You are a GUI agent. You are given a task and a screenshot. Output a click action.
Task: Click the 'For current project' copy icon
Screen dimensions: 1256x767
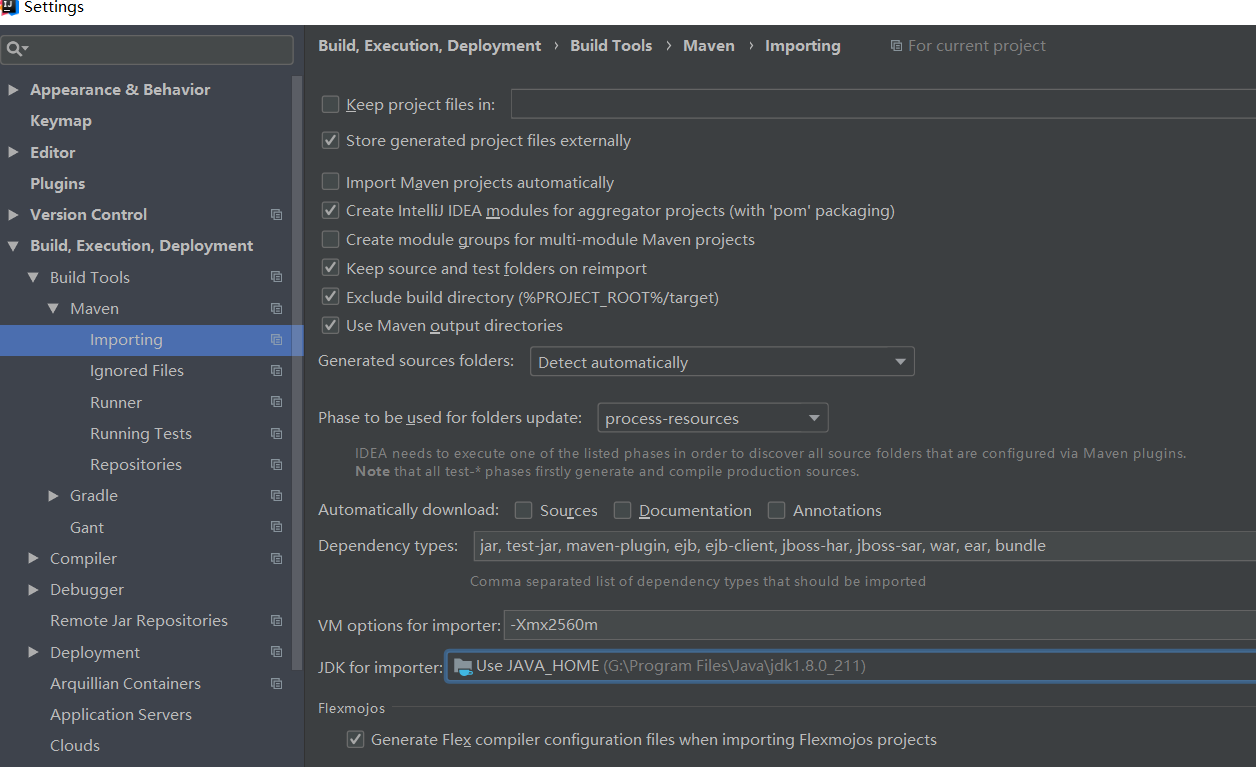(x=896, y=46)
